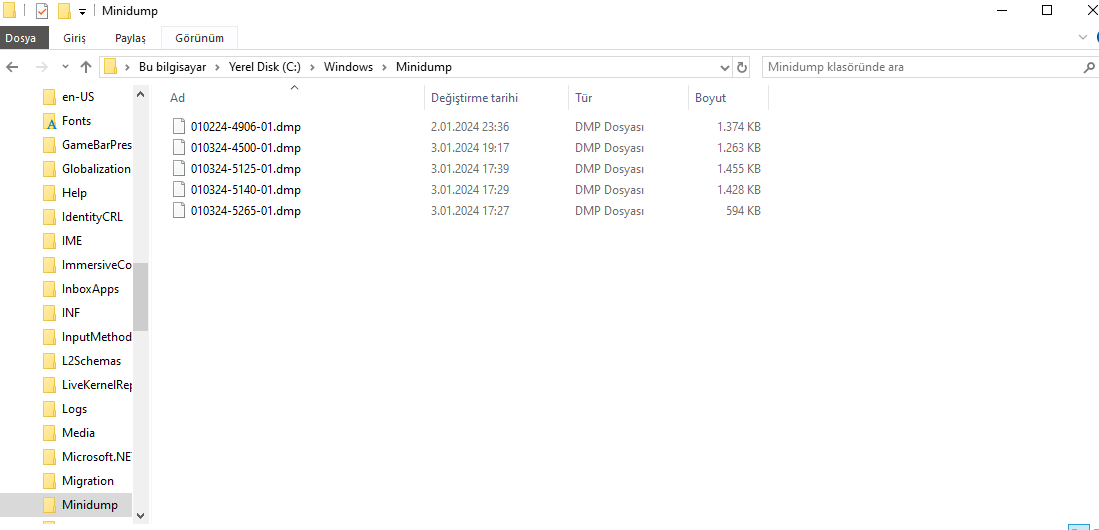
Task: Go back using the back arrow
Action: pyautogui.click(x=12, y=67)
